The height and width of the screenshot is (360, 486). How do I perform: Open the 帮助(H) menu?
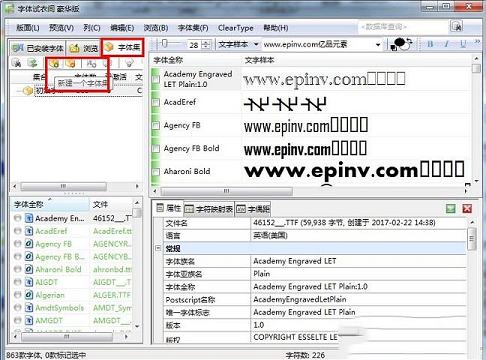coord(276,28)
